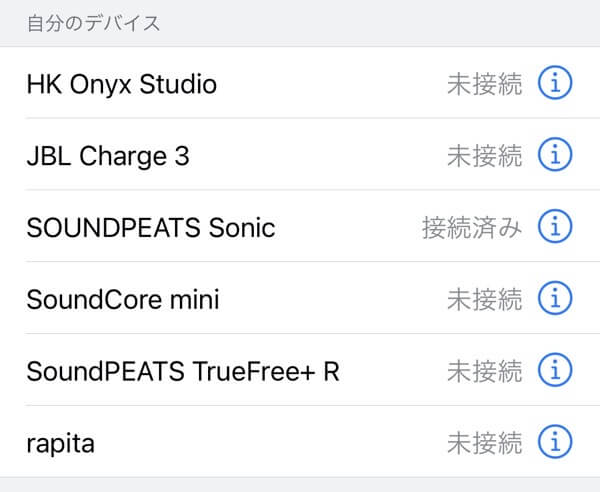Image resolution: width=600 pixels, height=492 pixels.
Task: Tap the SOUNDPEATS Sonic info icon
Action: click(x=555, y=226)
